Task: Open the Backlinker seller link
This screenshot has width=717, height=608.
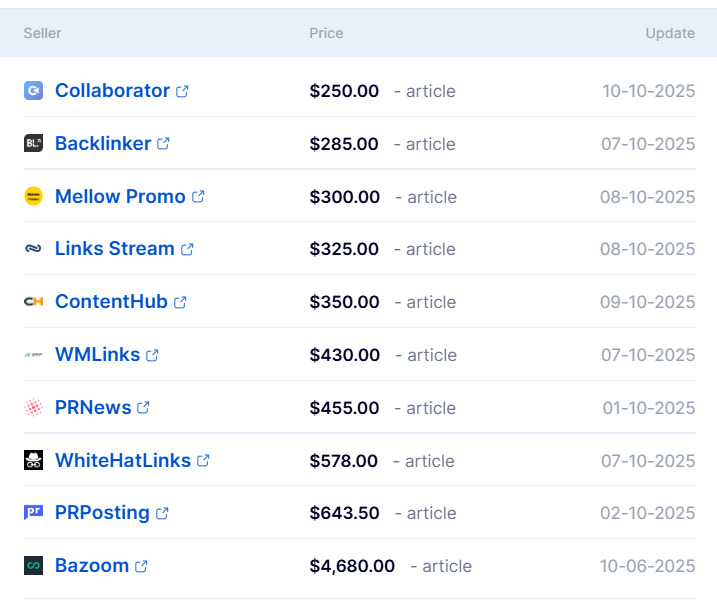Action: [103, 144]
